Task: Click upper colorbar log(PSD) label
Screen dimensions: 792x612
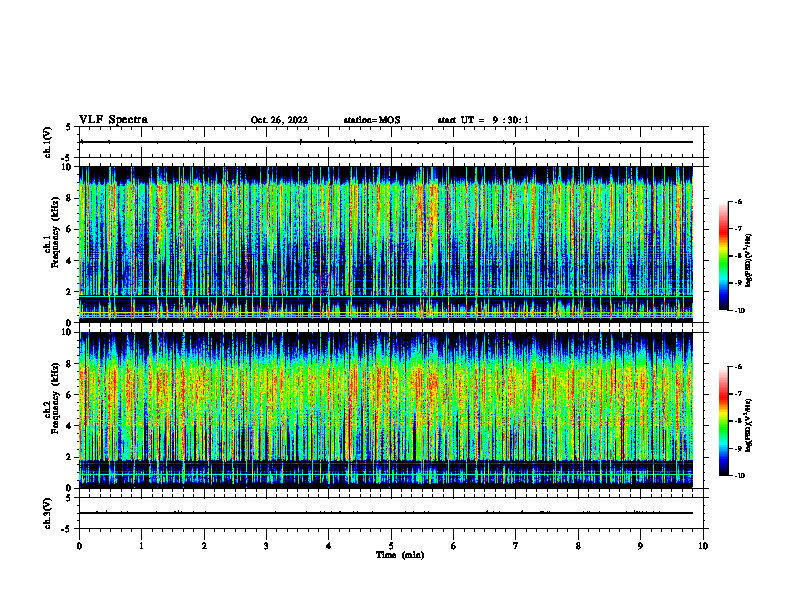Action: point(749,261)
